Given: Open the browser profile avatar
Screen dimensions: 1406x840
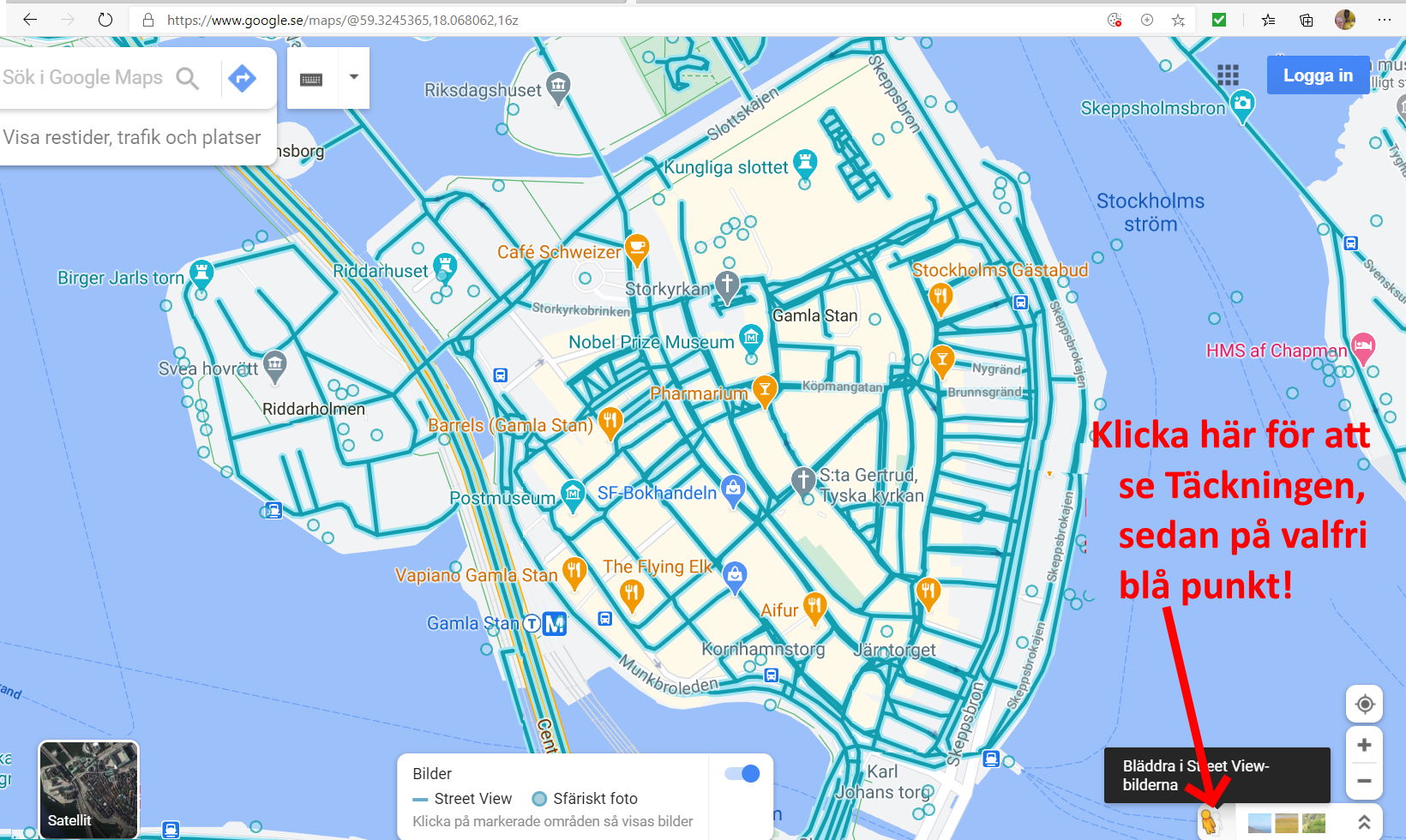Looking at the screenshot, I should coord(1345,20).
